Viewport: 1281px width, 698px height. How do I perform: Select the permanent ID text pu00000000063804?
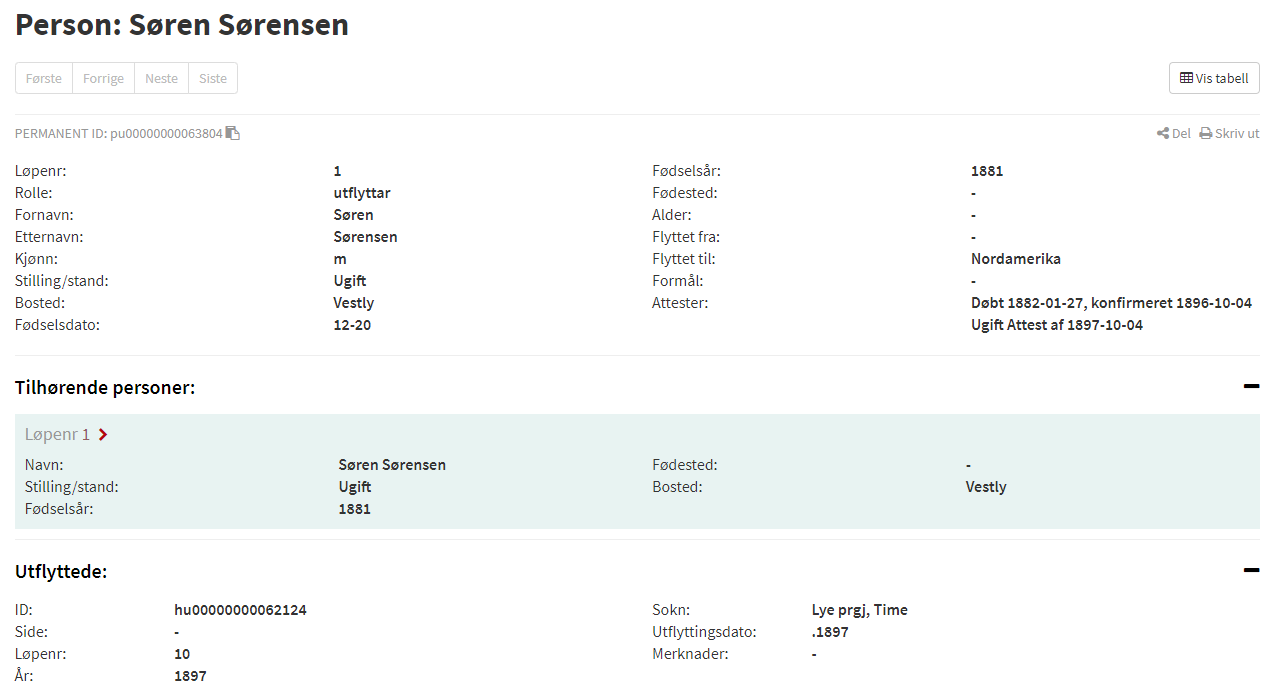tap(166, 133)
